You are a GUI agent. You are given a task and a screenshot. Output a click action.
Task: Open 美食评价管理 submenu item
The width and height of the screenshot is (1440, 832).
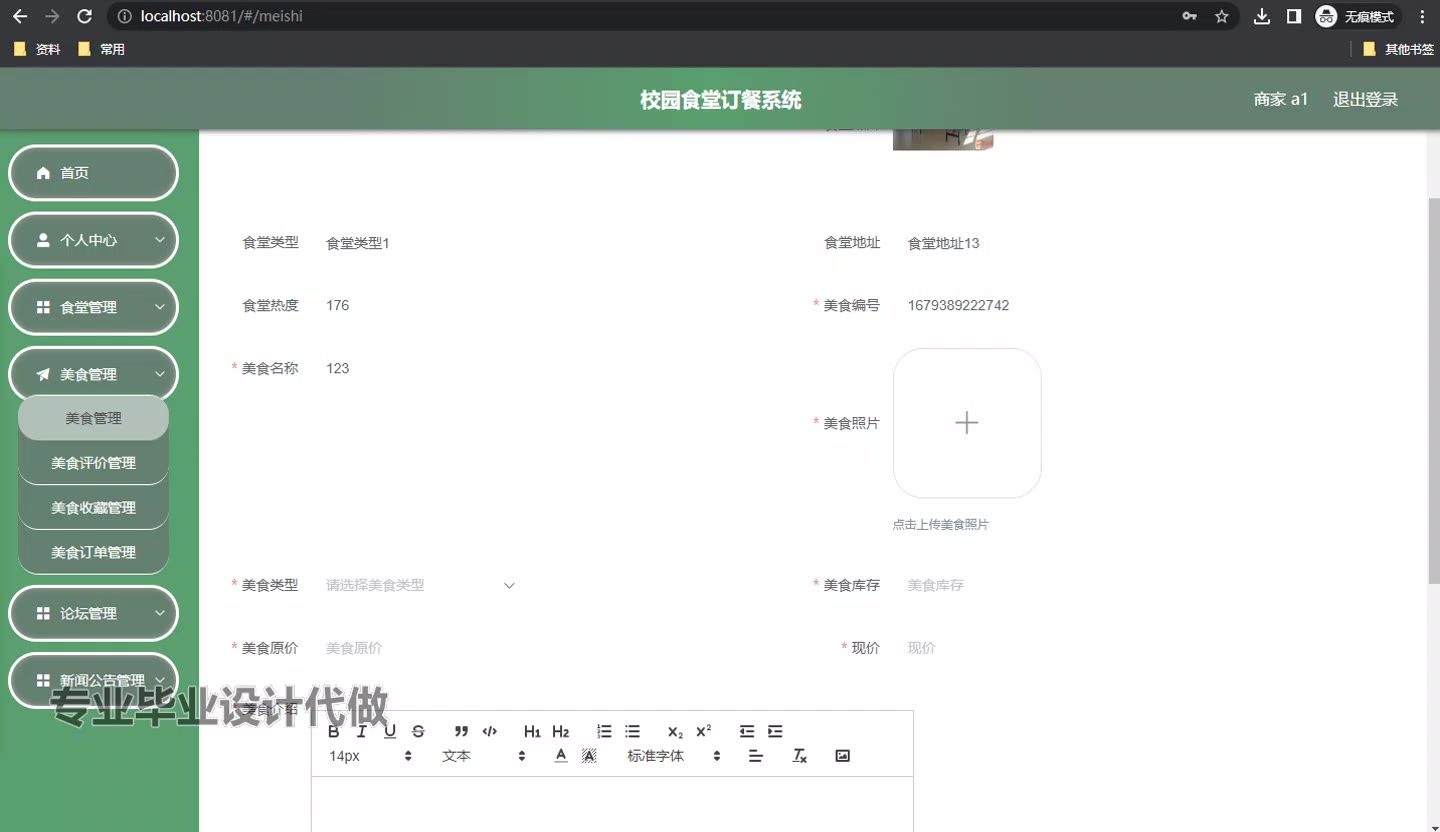93,463
